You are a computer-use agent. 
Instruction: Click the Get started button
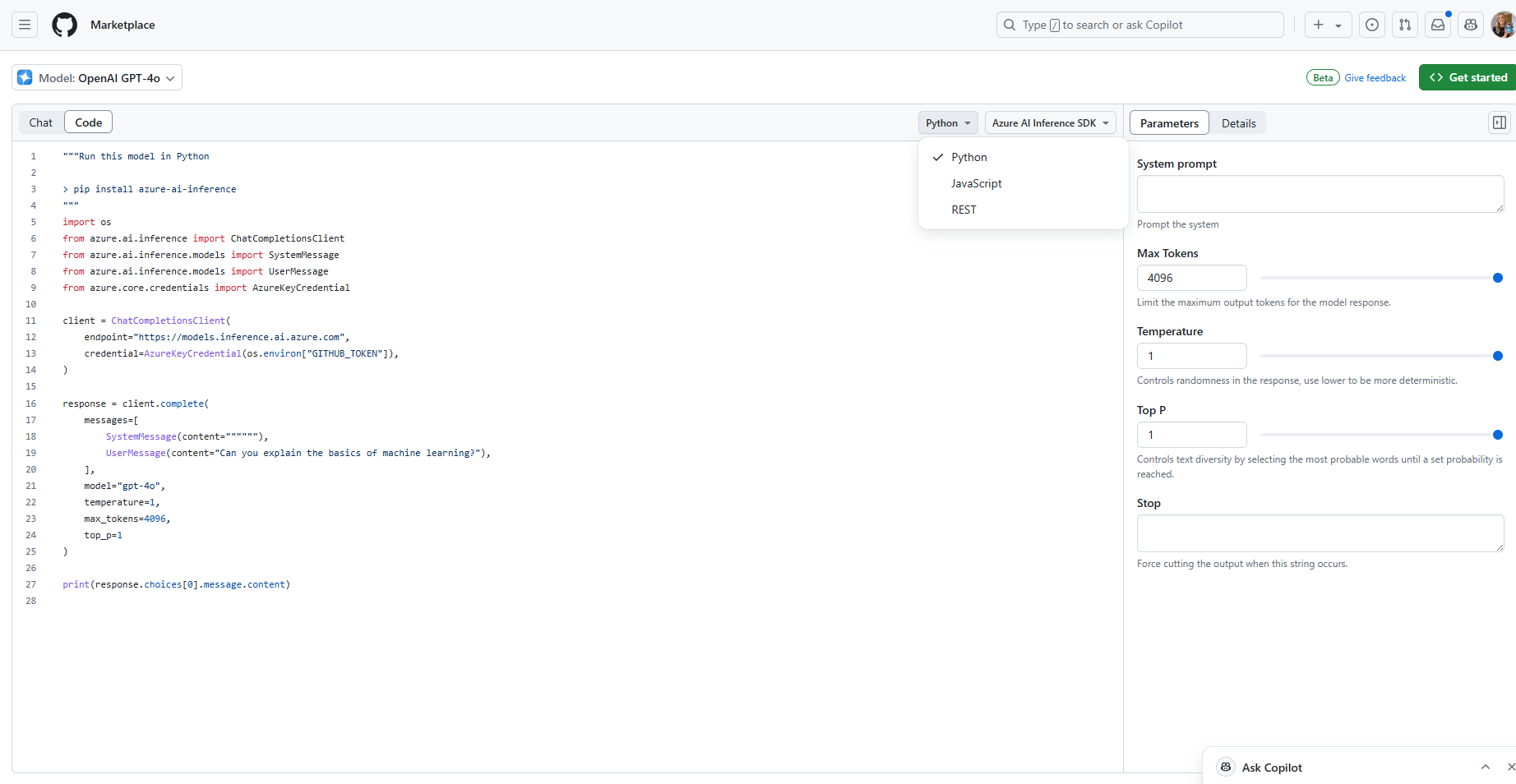(1468, 77)
